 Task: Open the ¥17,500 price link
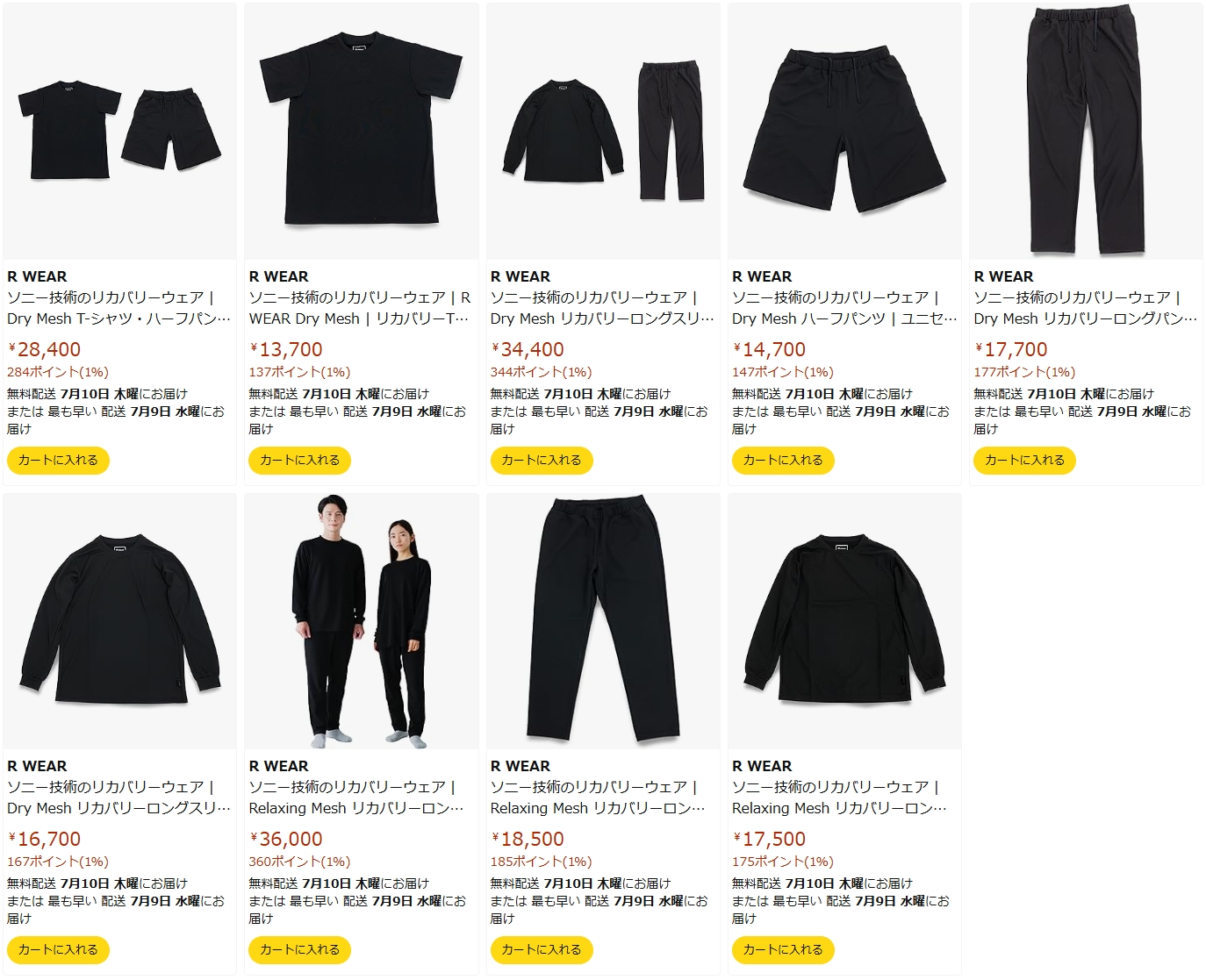[769, 839]
